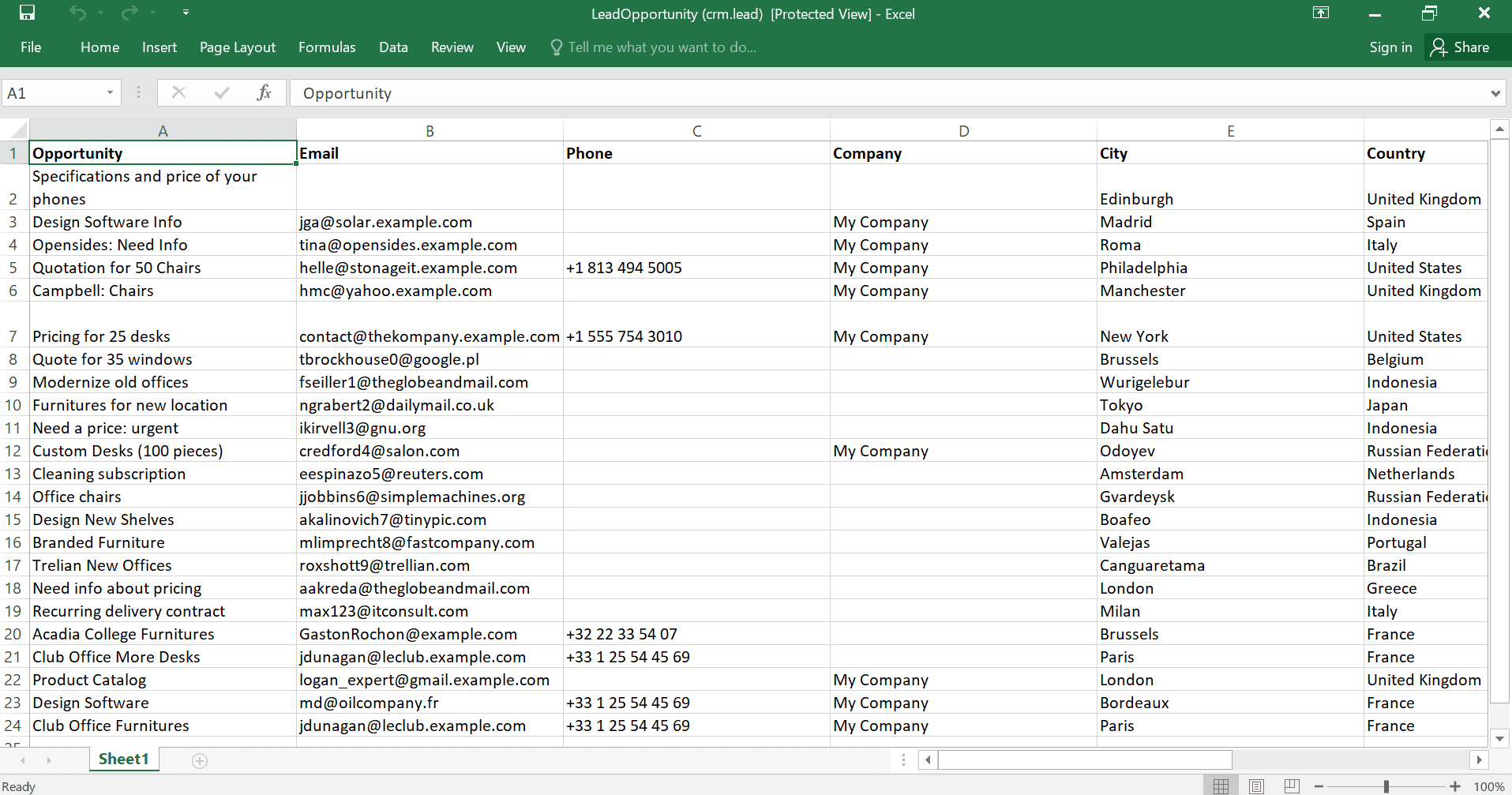Image resolution: width=1512 pixels, height=795 pixels.
Task: Click the Redo arrow icon
Action: pos(129,13)
